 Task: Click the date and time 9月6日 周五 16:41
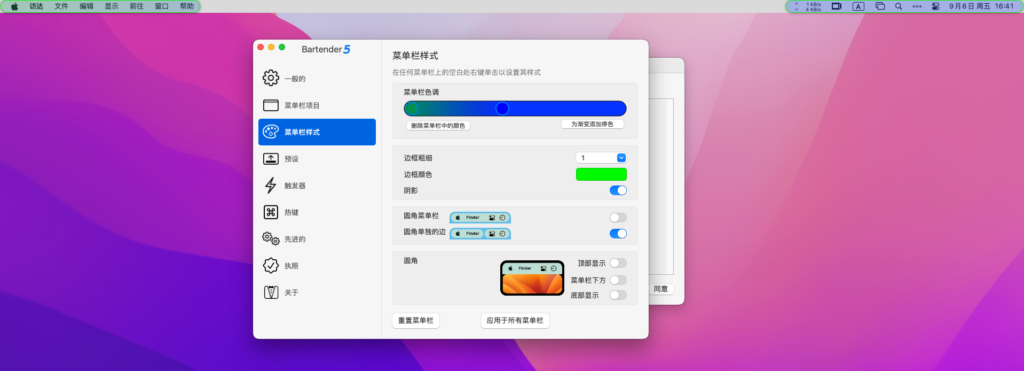(982, 6)
